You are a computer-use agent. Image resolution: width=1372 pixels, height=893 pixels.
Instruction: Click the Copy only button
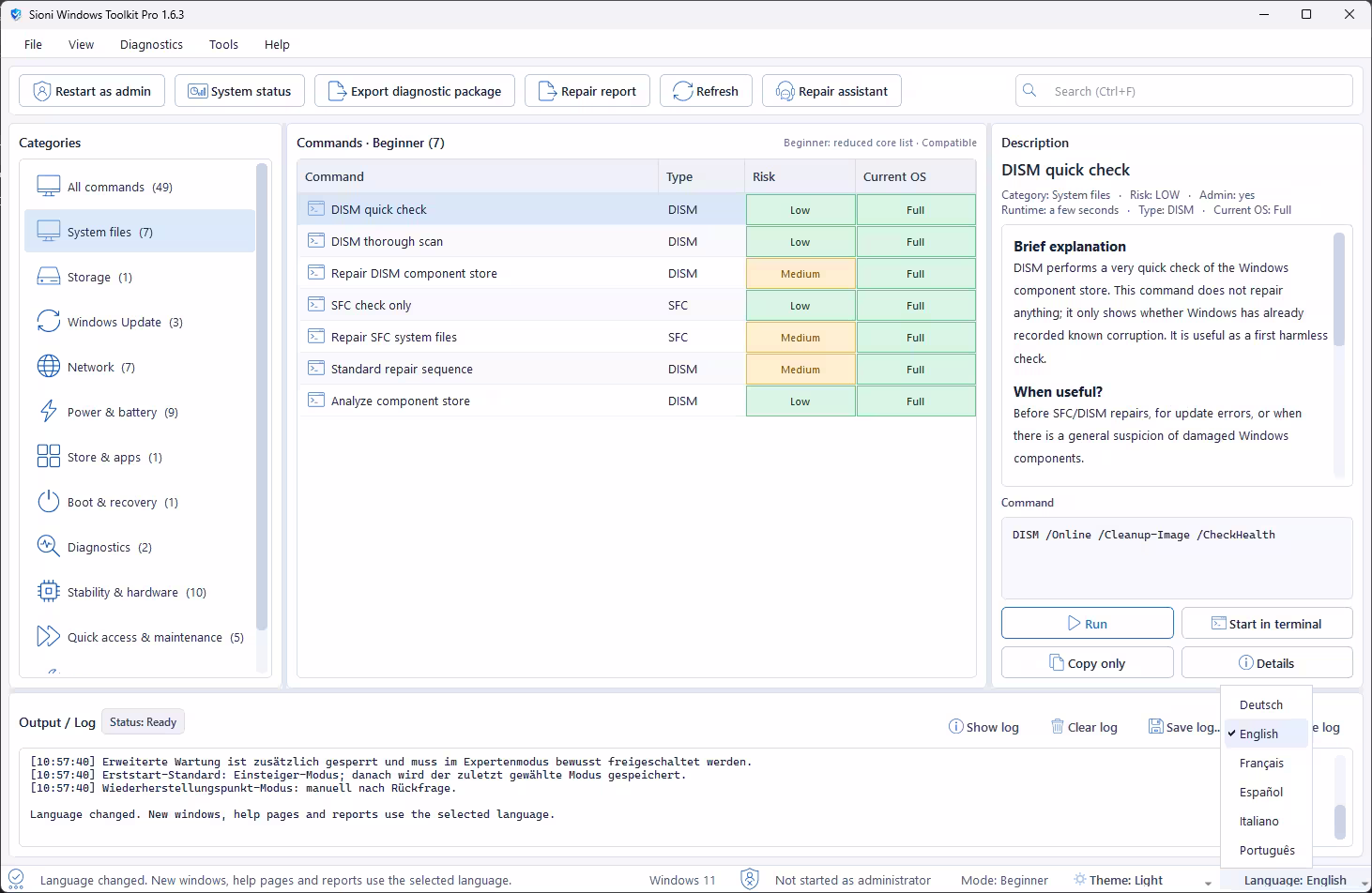coord(1087,662)
